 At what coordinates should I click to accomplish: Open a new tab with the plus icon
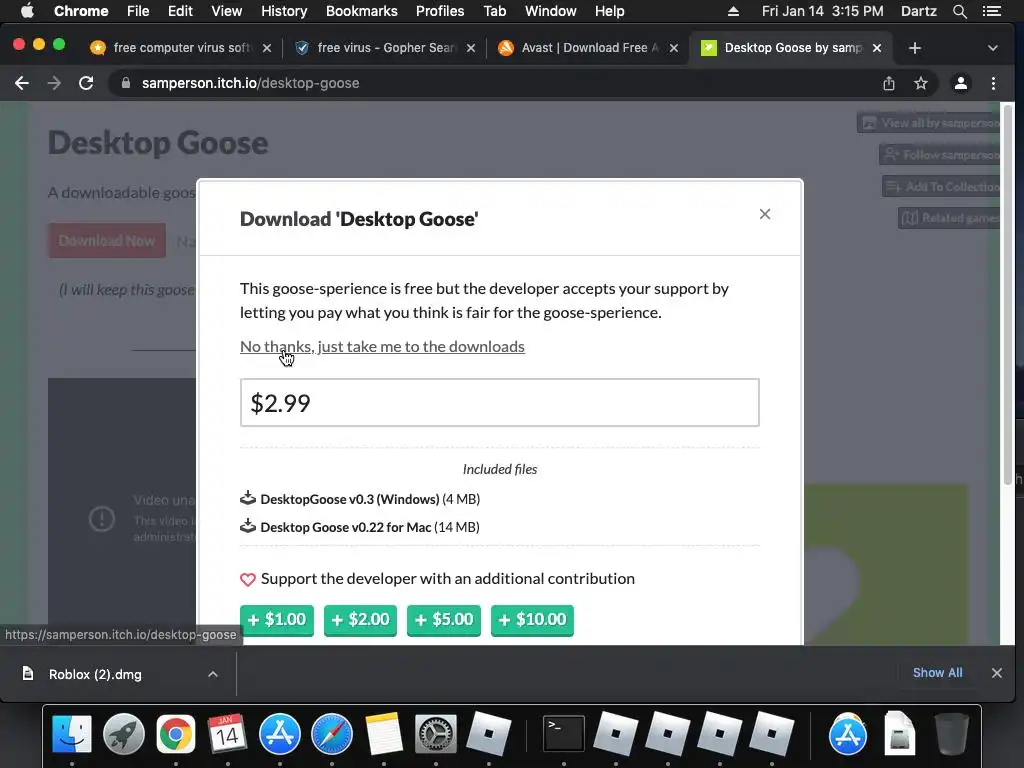click(915, 48)
